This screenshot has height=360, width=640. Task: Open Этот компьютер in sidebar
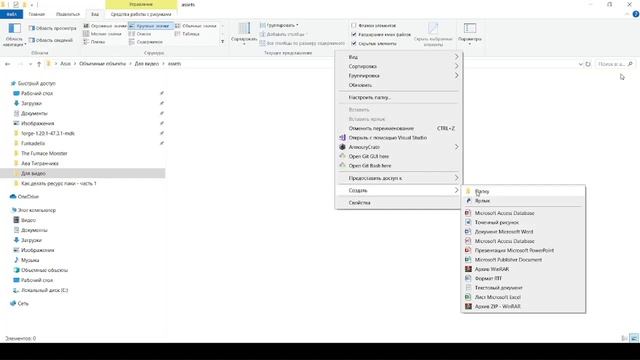tap(36, 210)
